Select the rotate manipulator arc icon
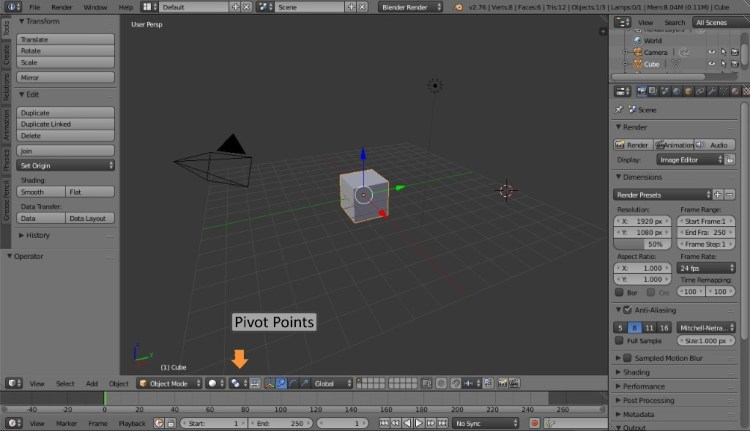This screenshot has width=750, height=431. click(x=293, y=383)
